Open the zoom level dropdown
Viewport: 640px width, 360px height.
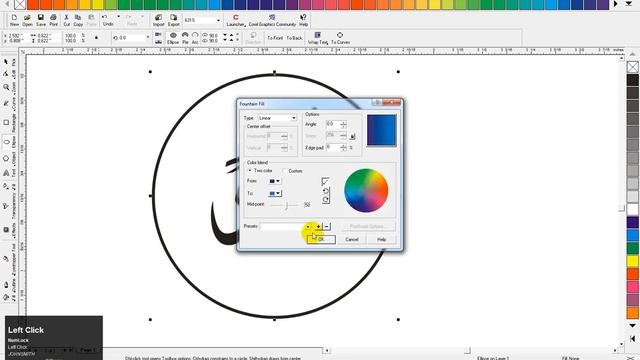click(x=218, y=20)
